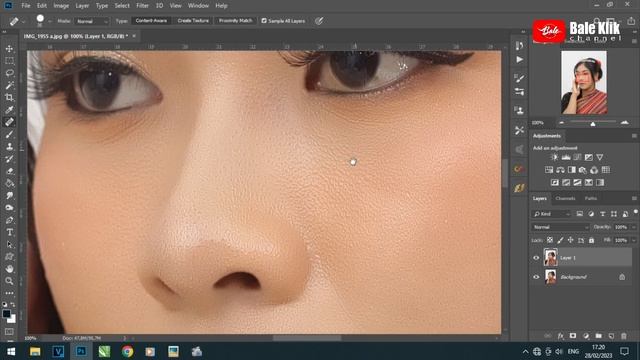
Task: Select the Clone Stamp tool
Action: [x=9, y=147]
